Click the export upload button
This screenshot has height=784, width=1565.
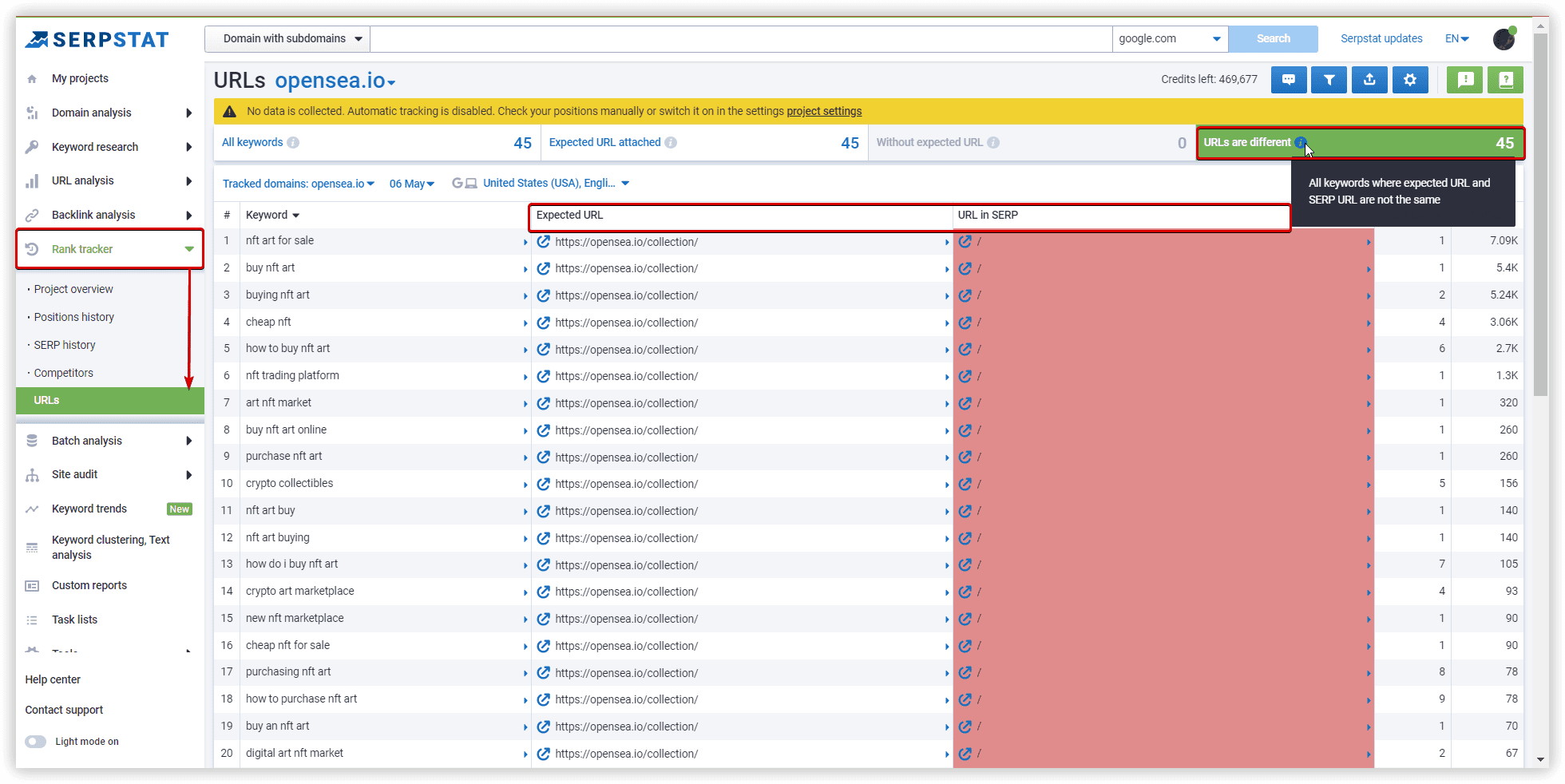click(x=1370, y=80)
